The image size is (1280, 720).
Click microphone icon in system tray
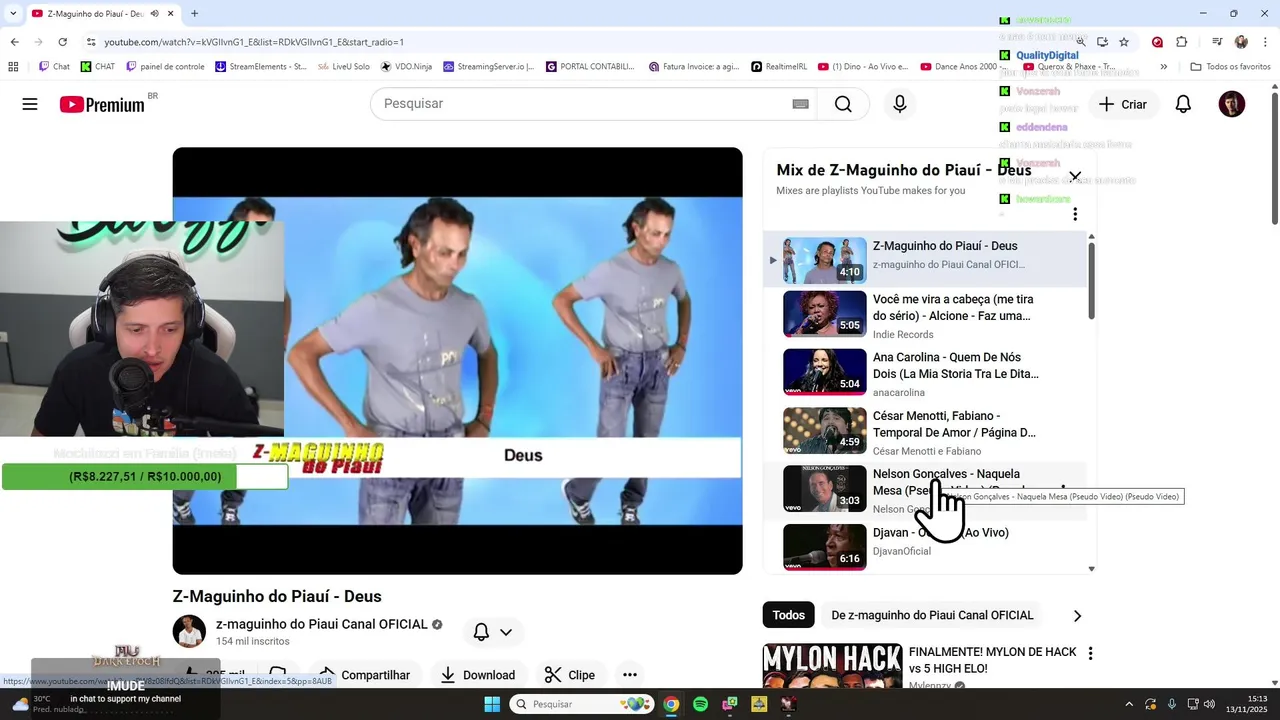pos(1172,704)
